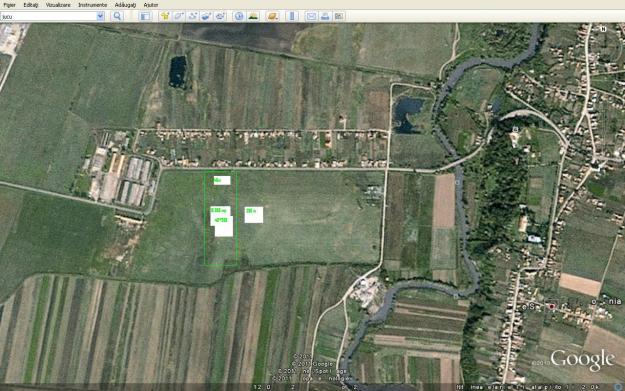Expand the search box dropdown arrow
This screenshot has width=625, height=391.
(x=100, y=16)
